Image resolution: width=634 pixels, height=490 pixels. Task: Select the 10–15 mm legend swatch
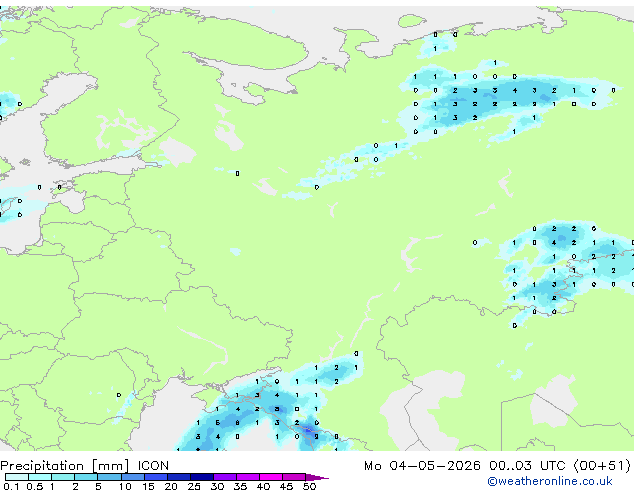[133, 477]
